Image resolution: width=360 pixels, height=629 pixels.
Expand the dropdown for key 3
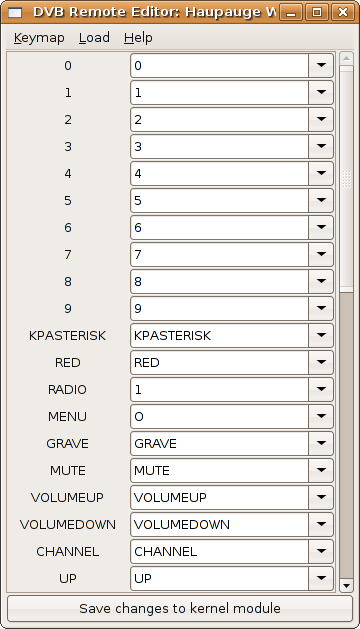[321, 146]
